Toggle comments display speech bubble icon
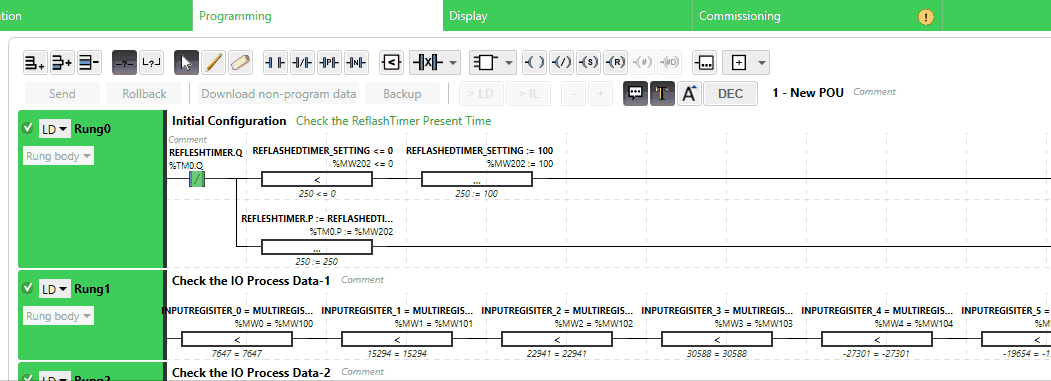 (635, 94)
